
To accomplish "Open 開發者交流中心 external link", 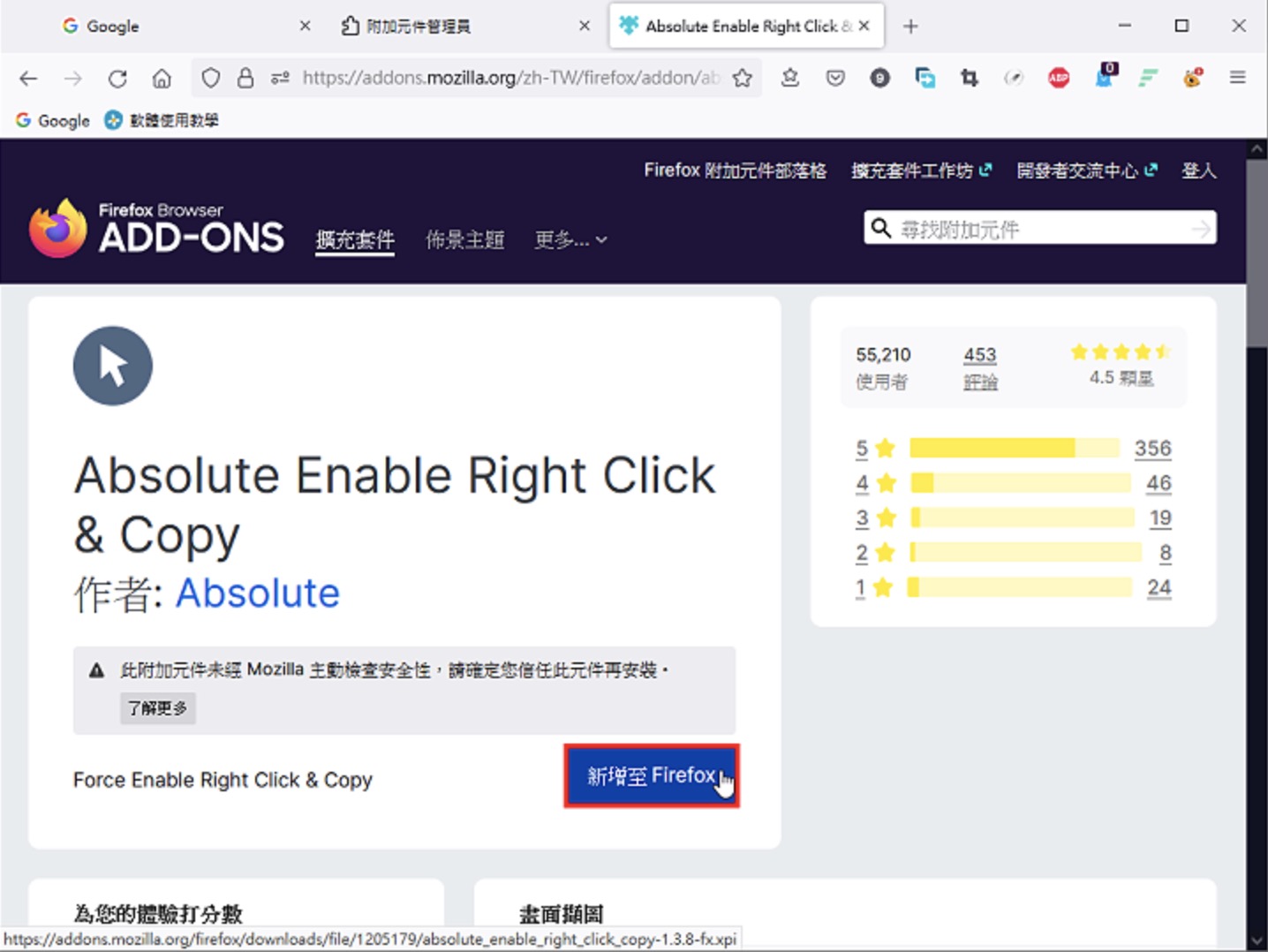I will coord(1087,170).
